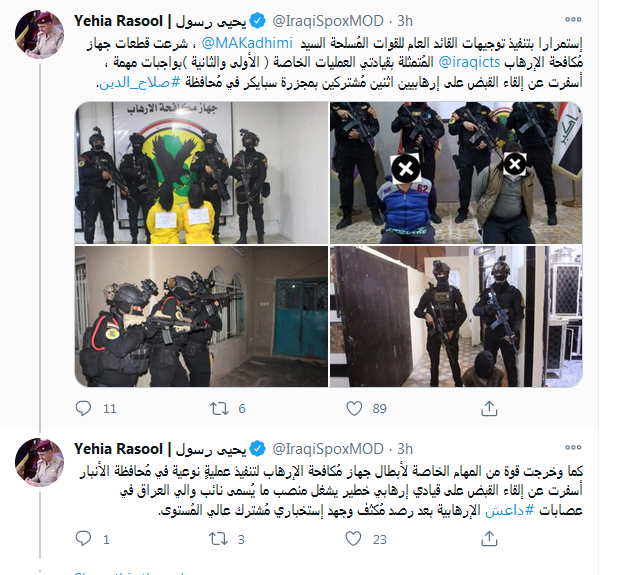
Task: Open the @iraqicts mention link
Action: tap(469, 62)
